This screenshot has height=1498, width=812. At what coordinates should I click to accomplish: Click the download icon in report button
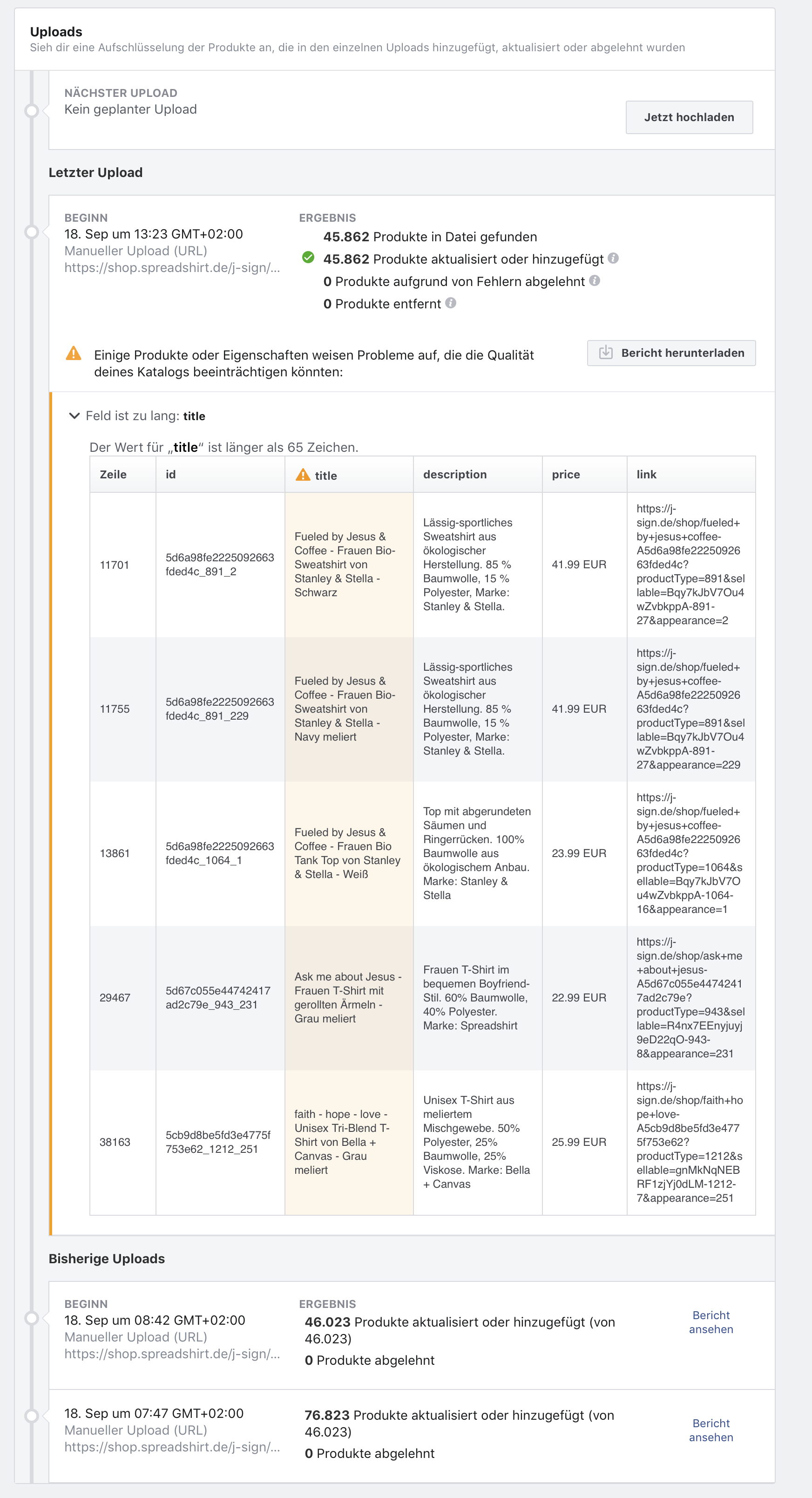pos(606,353)
